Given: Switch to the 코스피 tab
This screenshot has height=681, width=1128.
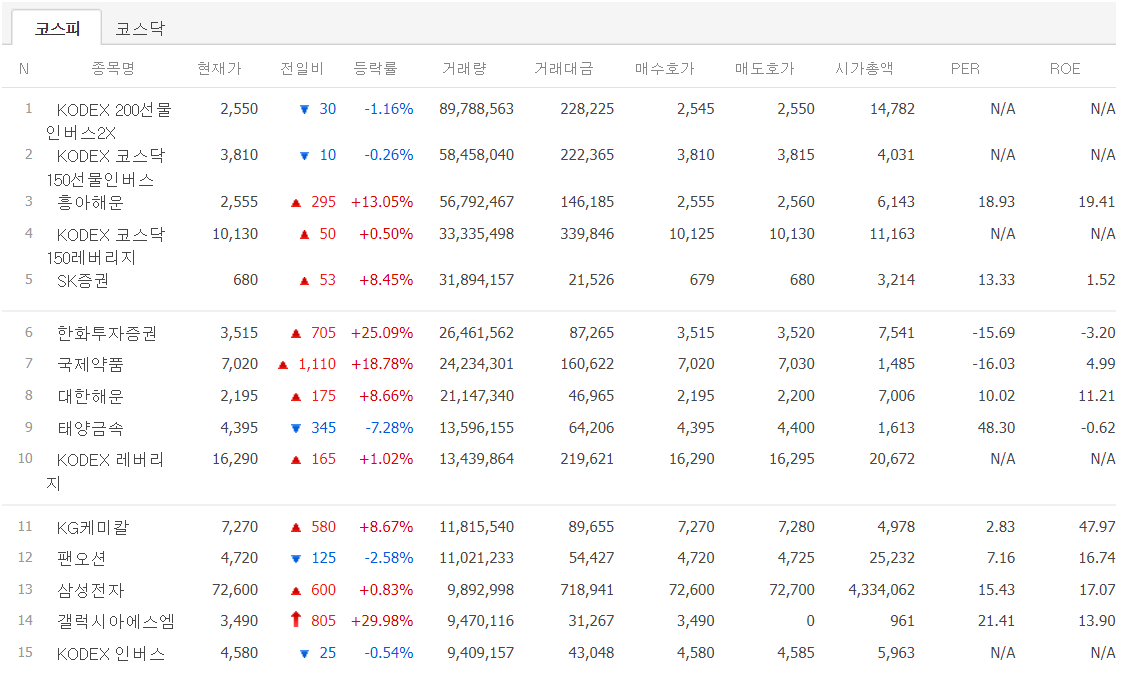Looking at the screenshot, I should (57, 28).
